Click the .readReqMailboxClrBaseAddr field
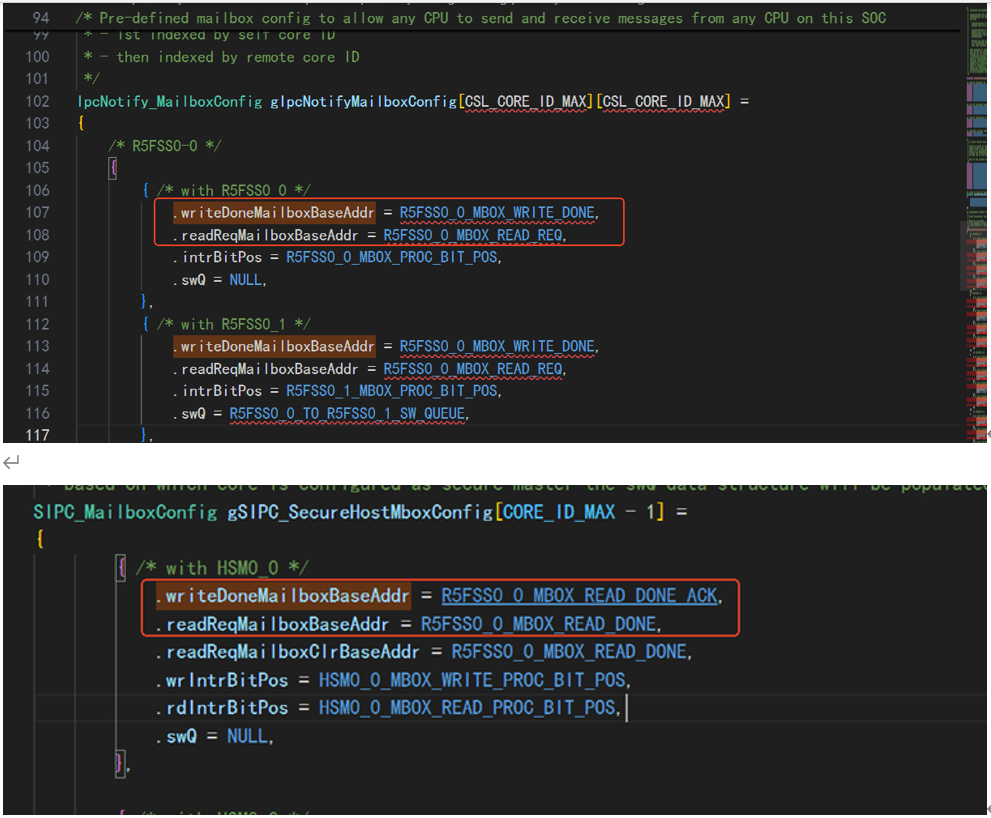The image size is (991, 818). click(288, 652)
